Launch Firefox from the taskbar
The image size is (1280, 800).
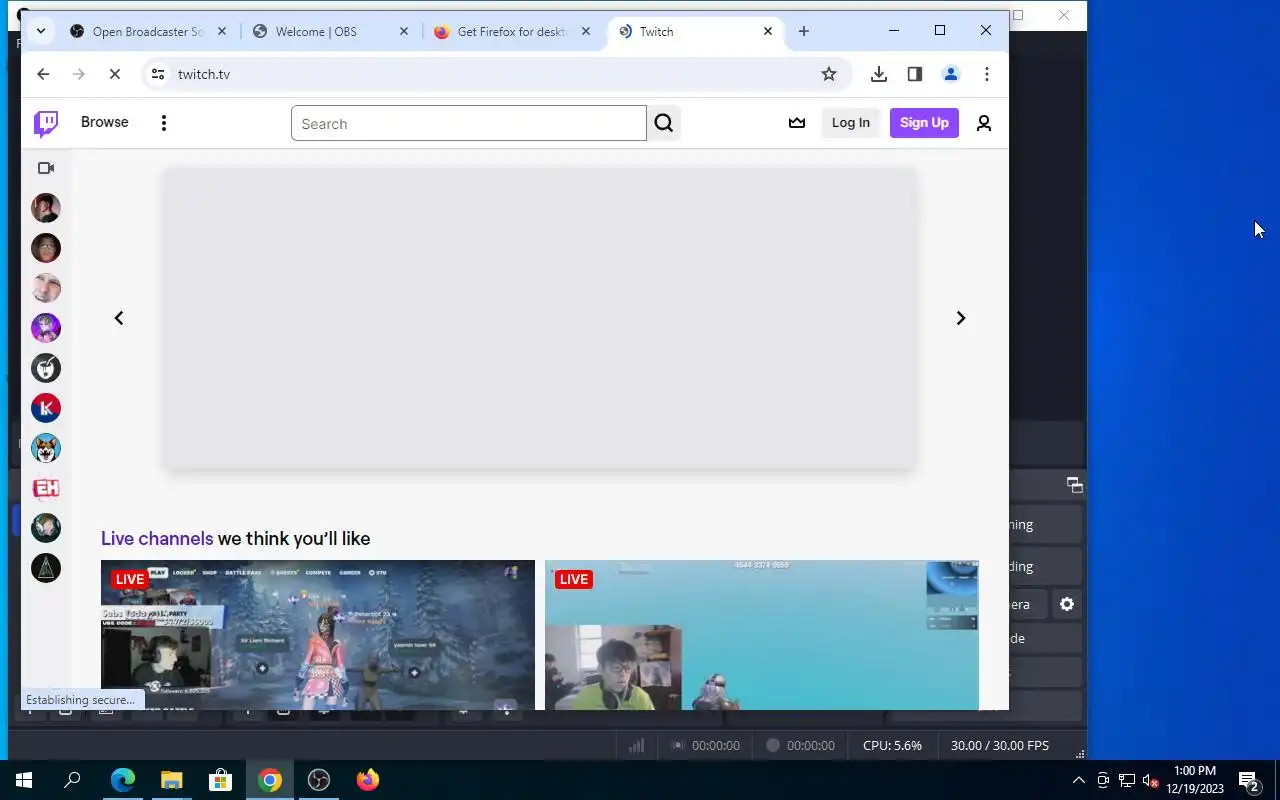point(367,780)
